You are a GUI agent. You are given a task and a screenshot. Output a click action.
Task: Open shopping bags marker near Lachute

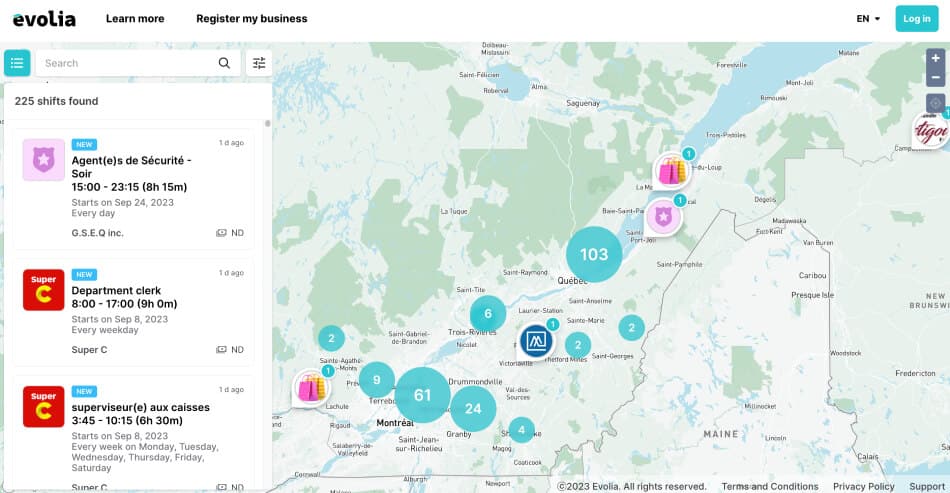[x=311, y=388]
